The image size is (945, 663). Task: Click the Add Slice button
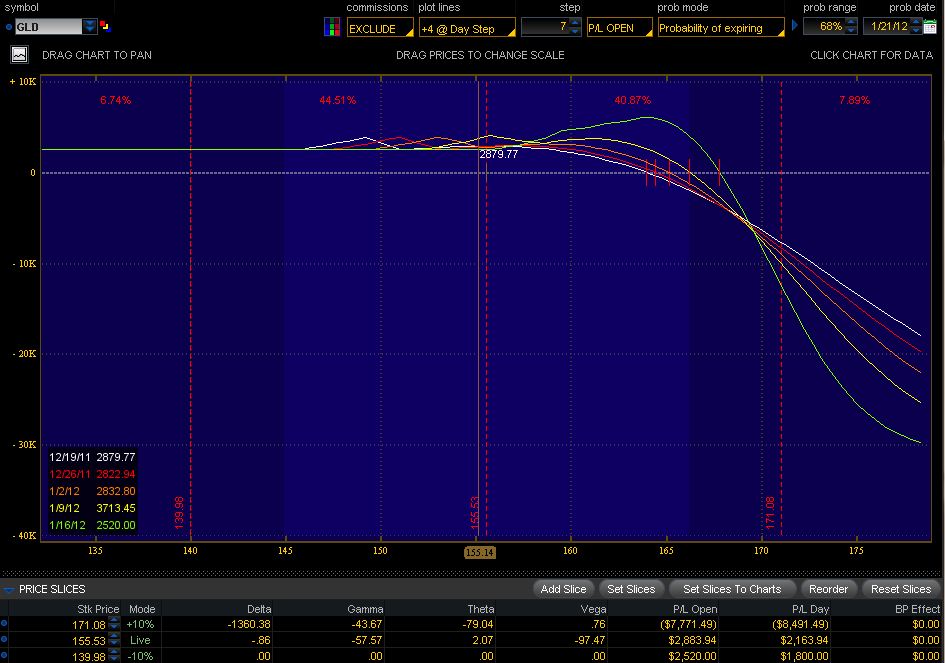(x=564, y=589)
